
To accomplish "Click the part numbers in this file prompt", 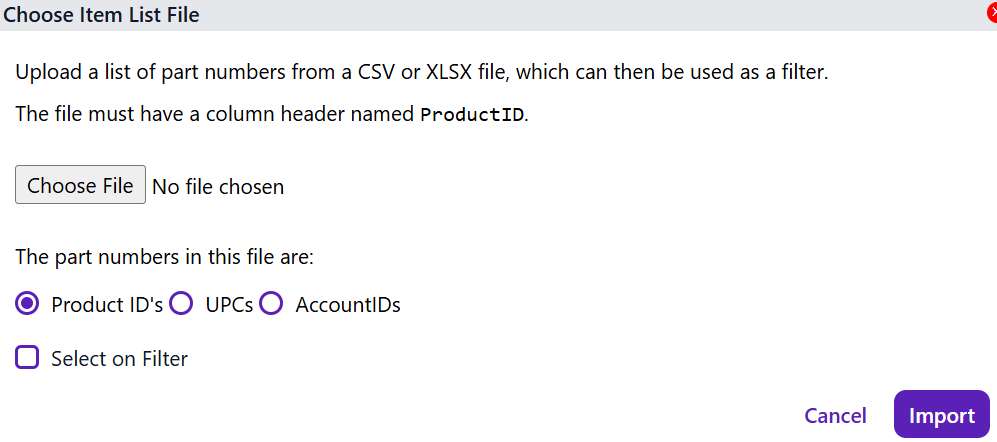I will [165, 257].
